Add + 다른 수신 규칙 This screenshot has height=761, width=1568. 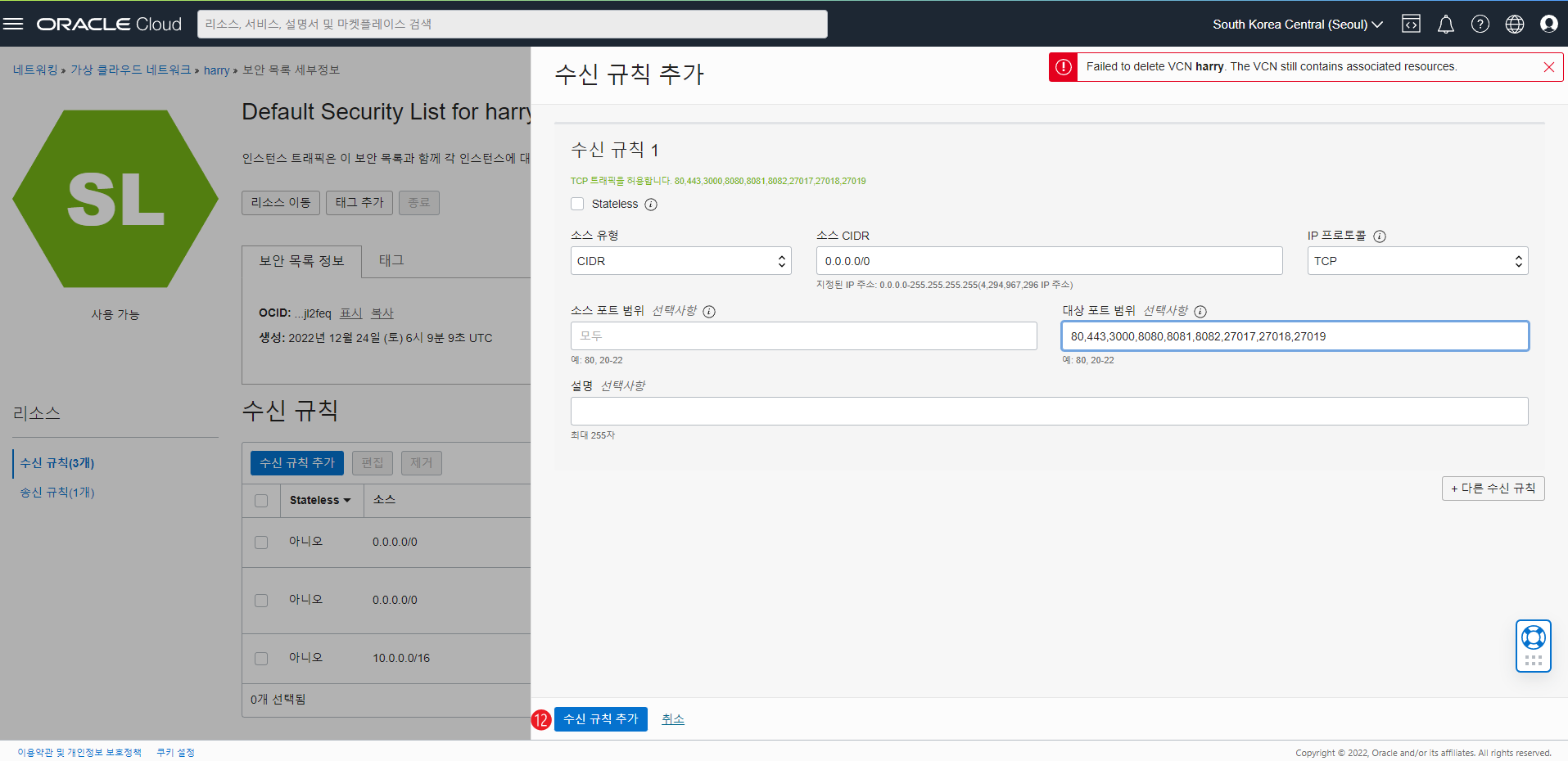tap(1493, 489)
